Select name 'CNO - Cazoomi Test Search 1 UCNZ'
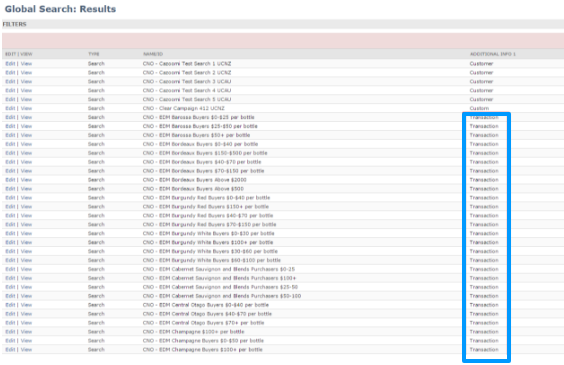The image size is (564, 365). click(x=187, y=64)
